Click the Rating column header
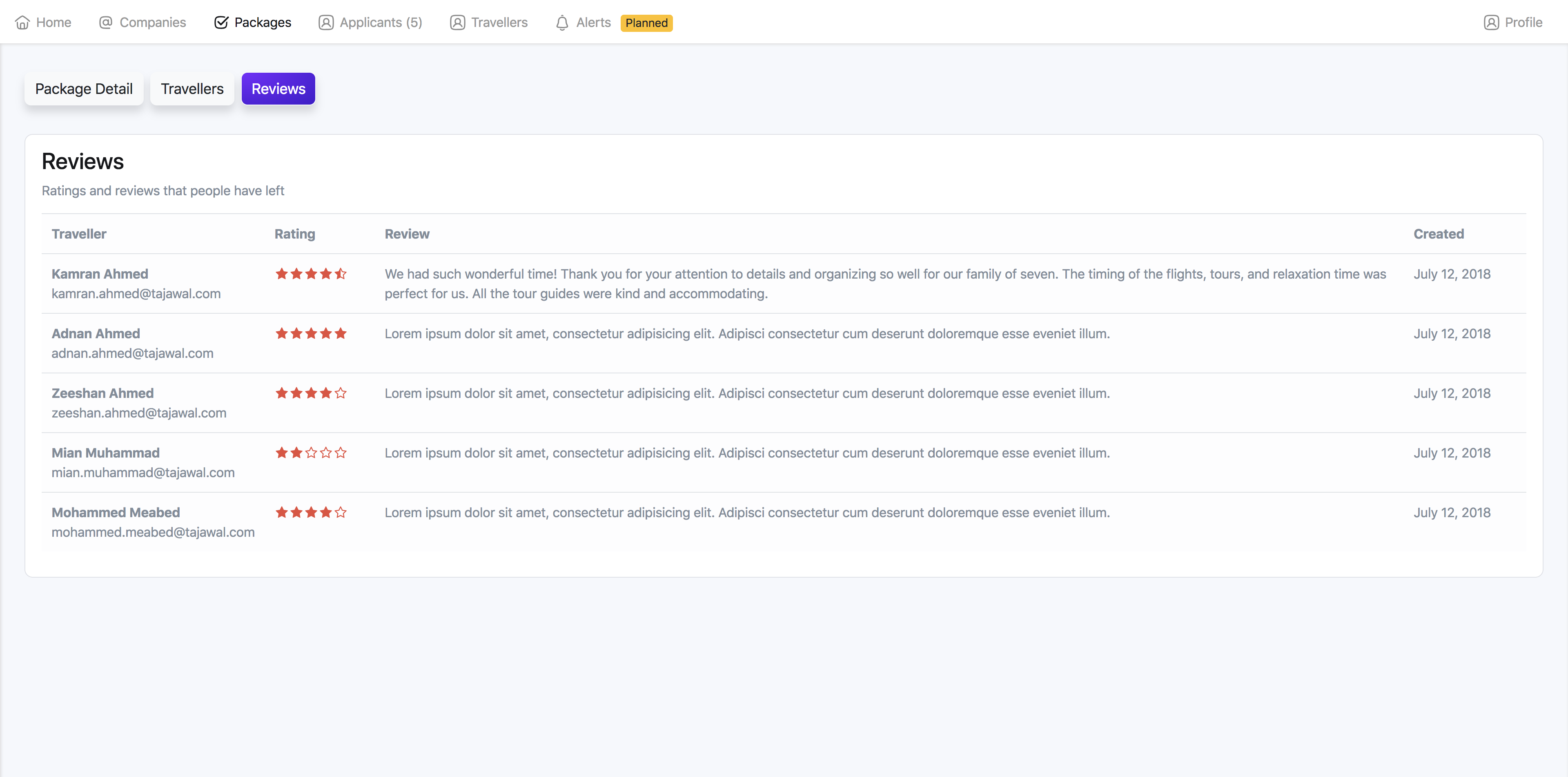Image resolution: width=1568 pixels, height=777 pixels. 294,234
